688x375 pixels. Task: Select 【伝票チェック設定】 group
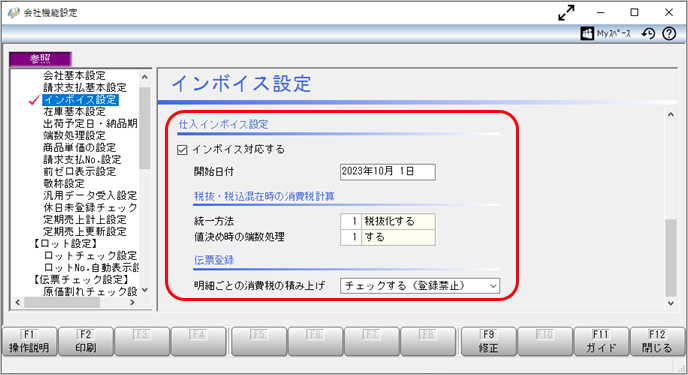click(81, 279)
